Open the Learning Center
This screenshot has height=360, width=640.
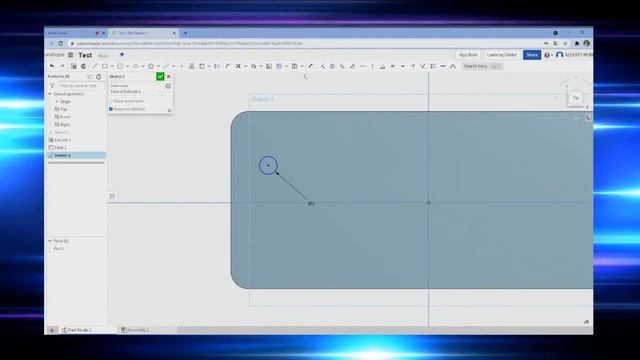tap(502, 55)
